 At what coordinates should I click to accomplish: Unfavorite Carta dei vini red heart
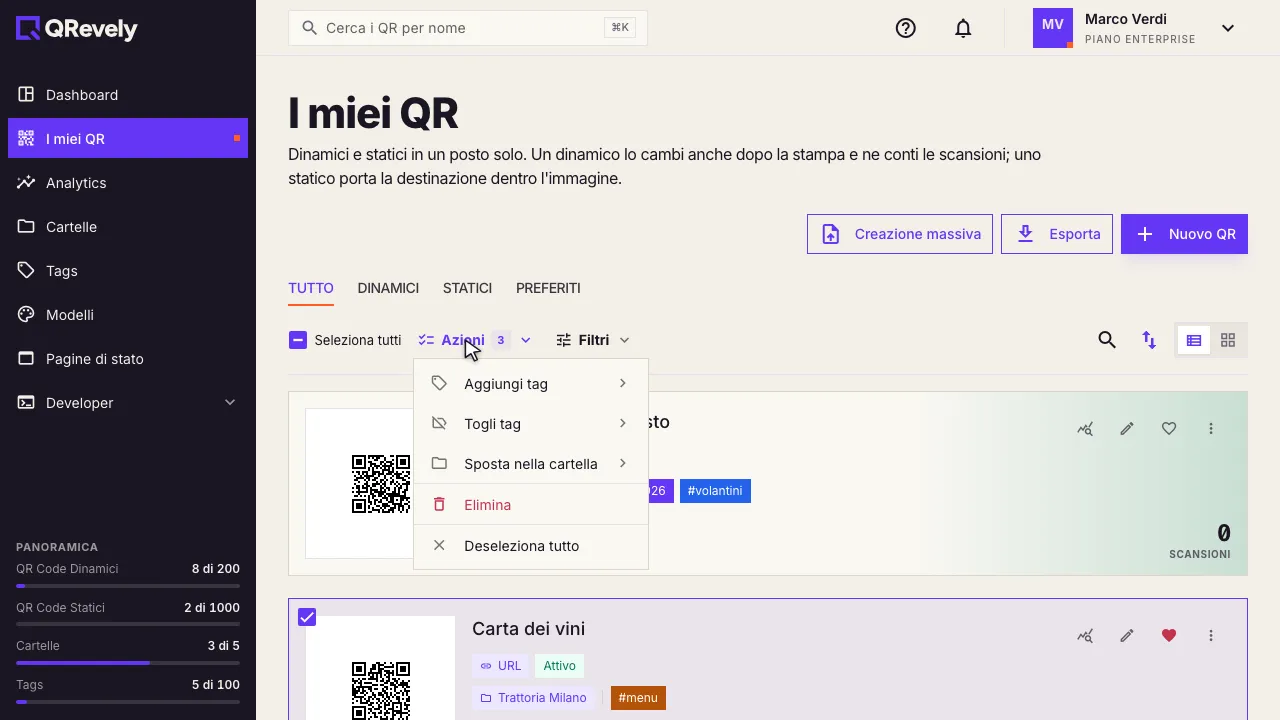(1169, 635)
